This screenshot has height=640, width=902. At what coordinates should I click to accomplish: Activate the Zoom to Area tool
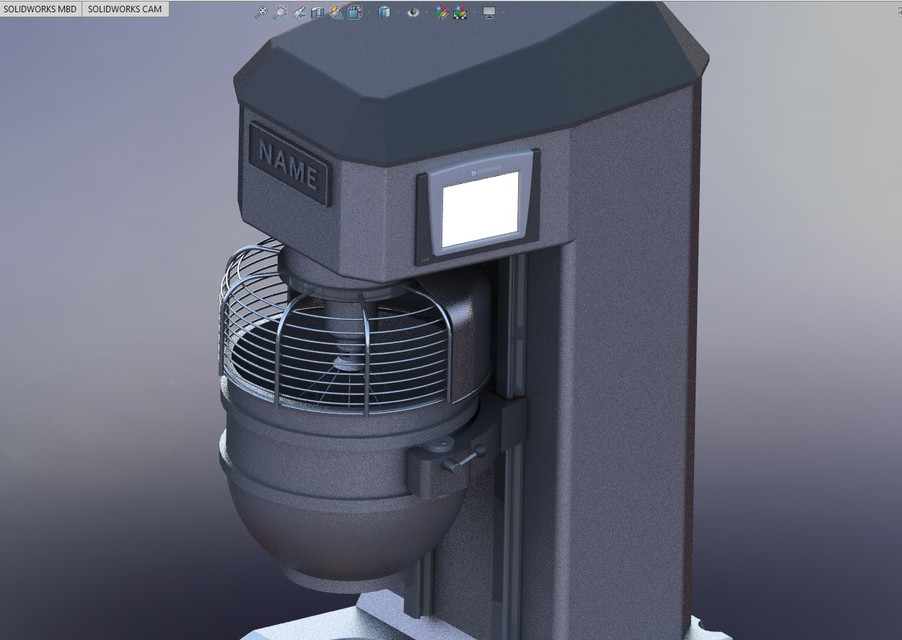tap(280, 12)
